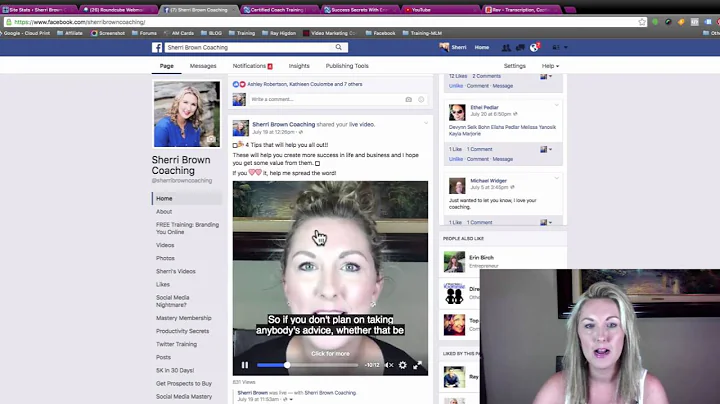Image resolution: width=720 pixels, height=404 pixels.
Task: Open the Screenshot bookmark
Action: pos(108,33)
